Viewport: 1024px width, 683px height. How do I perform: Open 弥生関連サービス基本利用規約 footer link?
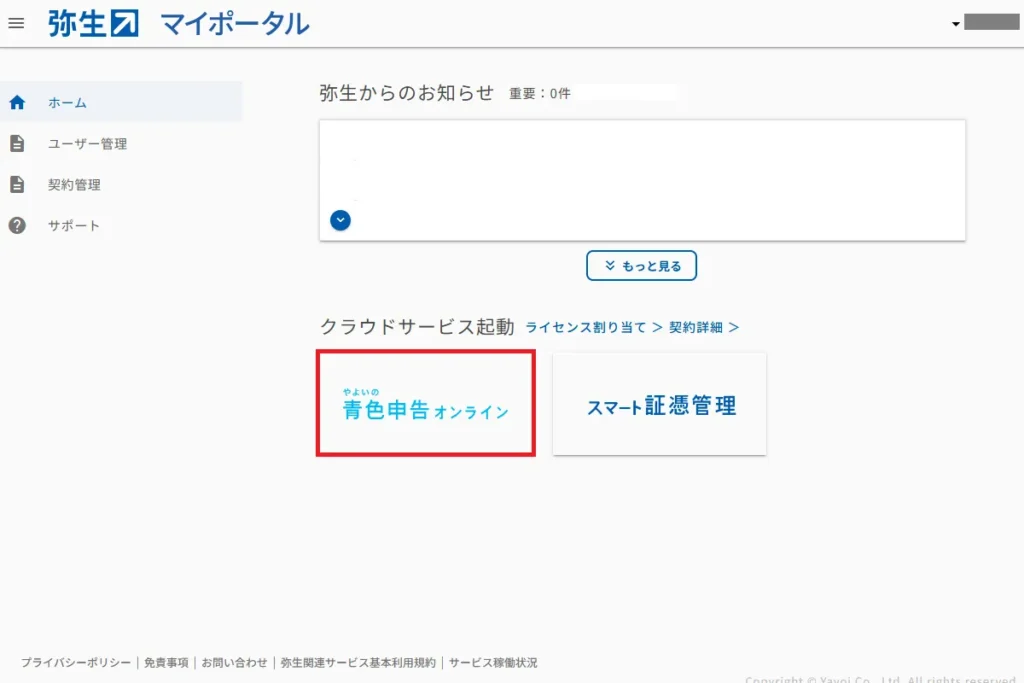(358, 663)
